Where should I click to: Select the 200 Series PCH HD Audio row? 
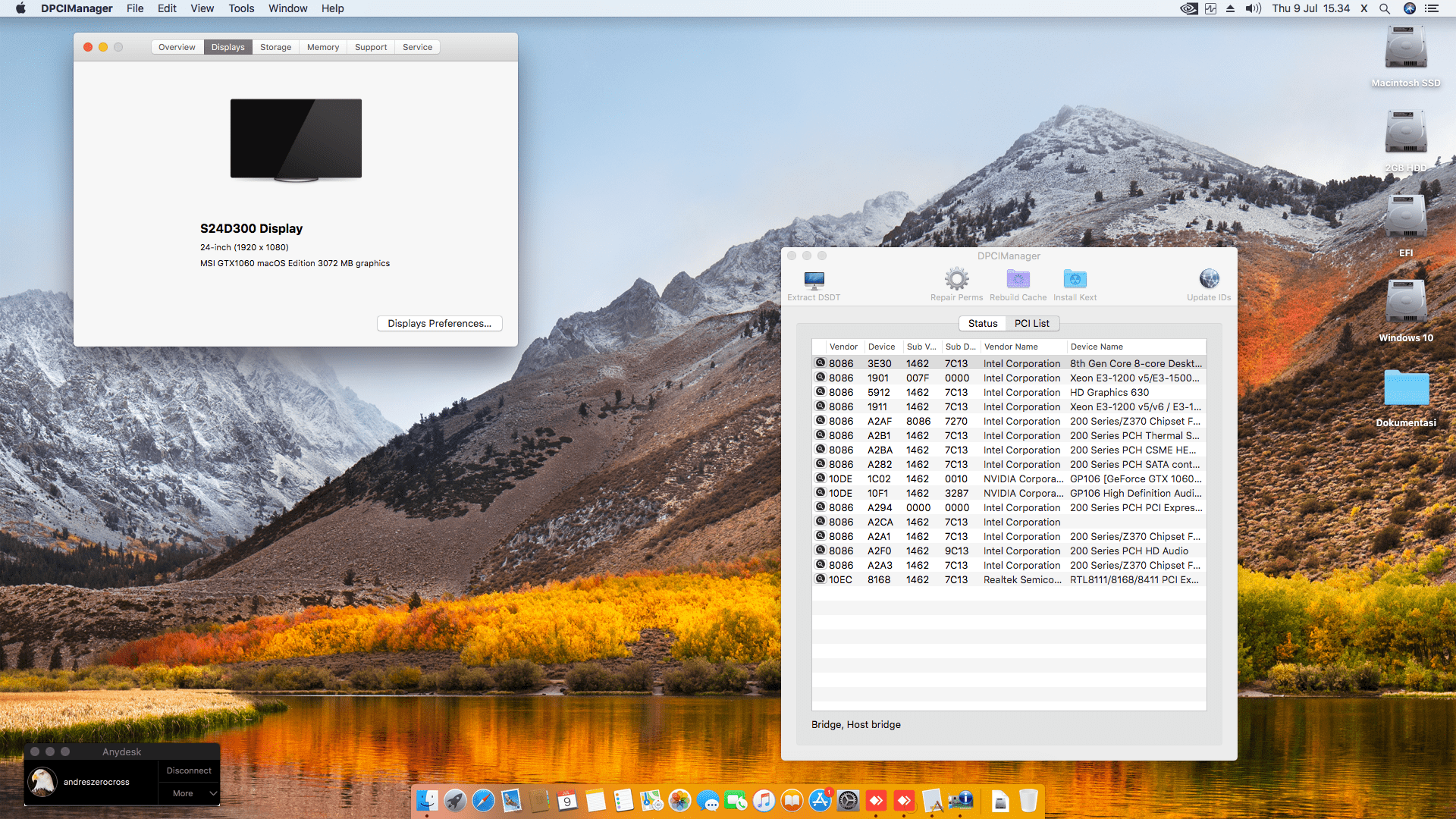(1009, 551)
